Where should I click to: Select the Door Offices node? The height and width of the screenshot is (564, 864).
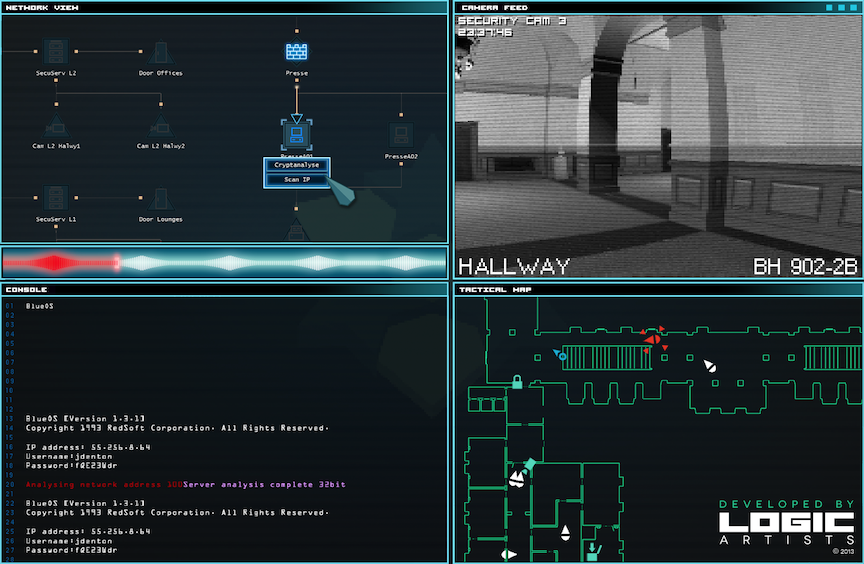[x=160, y=51]
